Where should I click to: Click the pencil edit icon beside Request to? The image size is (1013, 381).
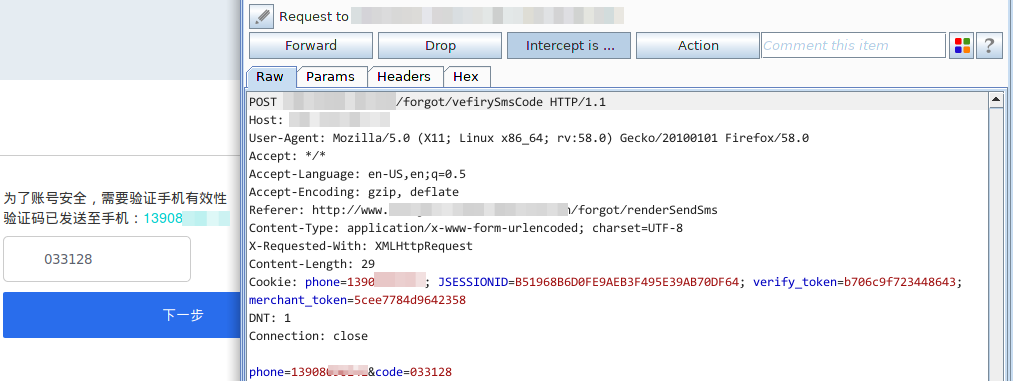[x=262, y=16]
